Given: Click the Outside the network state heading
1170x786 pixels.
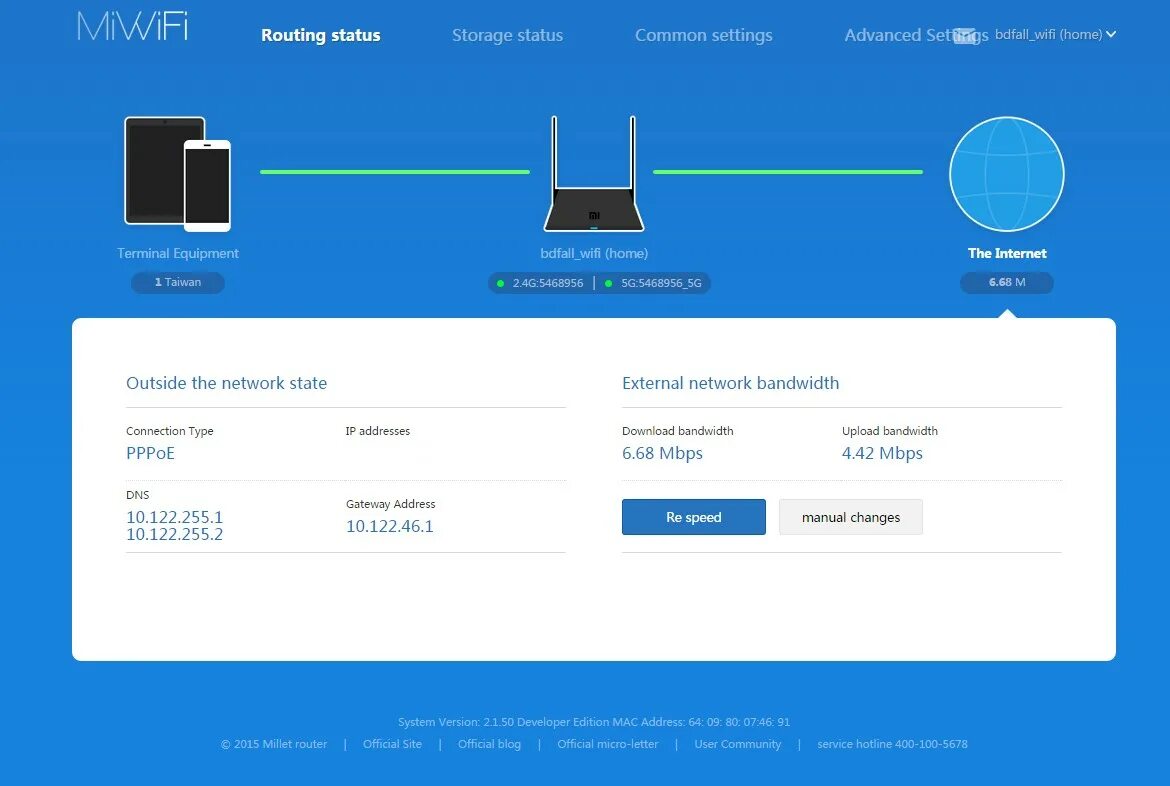Looking at the screenshot, I should click(226, 383).
